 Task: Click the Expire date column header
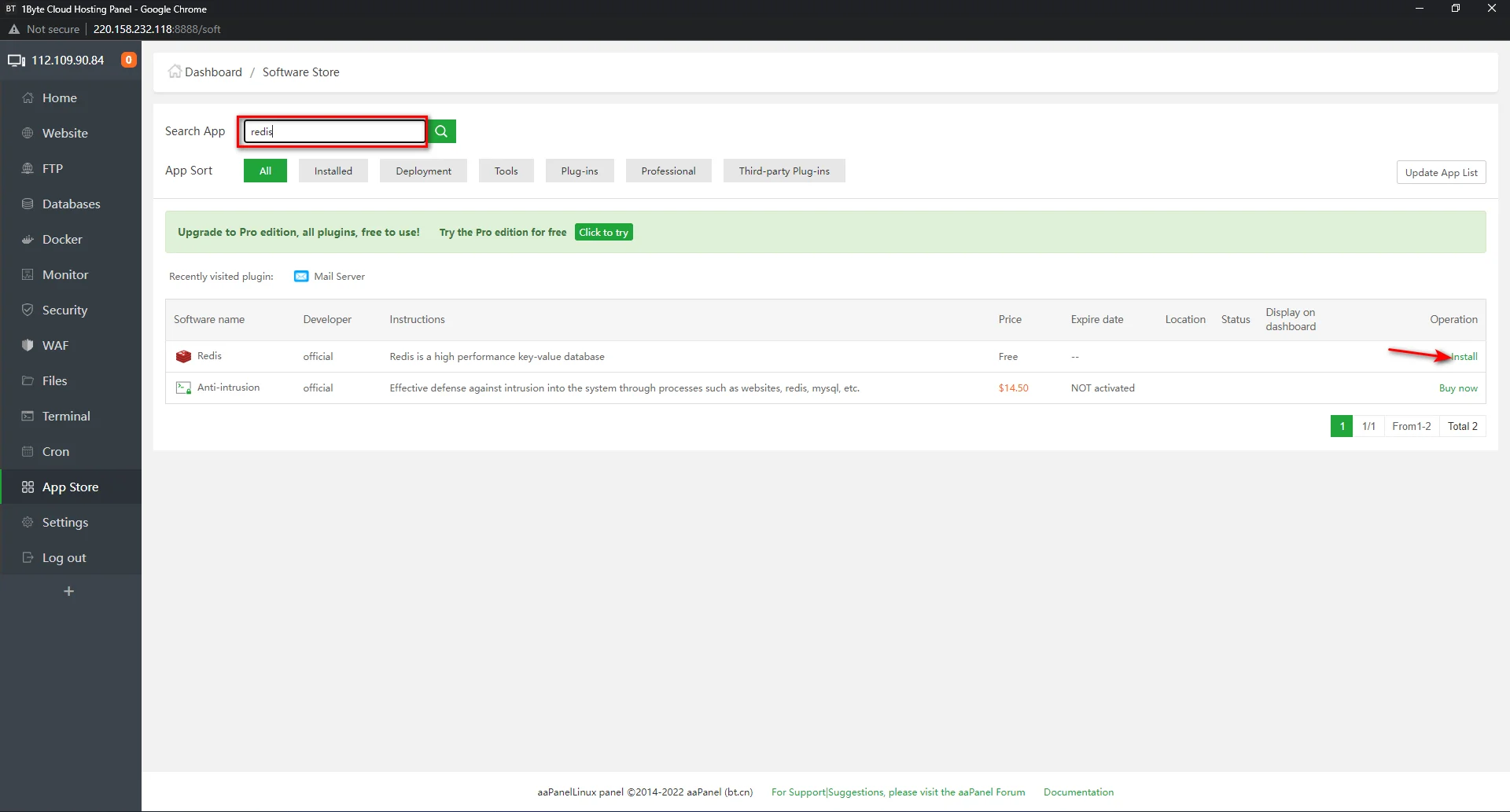[x=1097, y=320]
